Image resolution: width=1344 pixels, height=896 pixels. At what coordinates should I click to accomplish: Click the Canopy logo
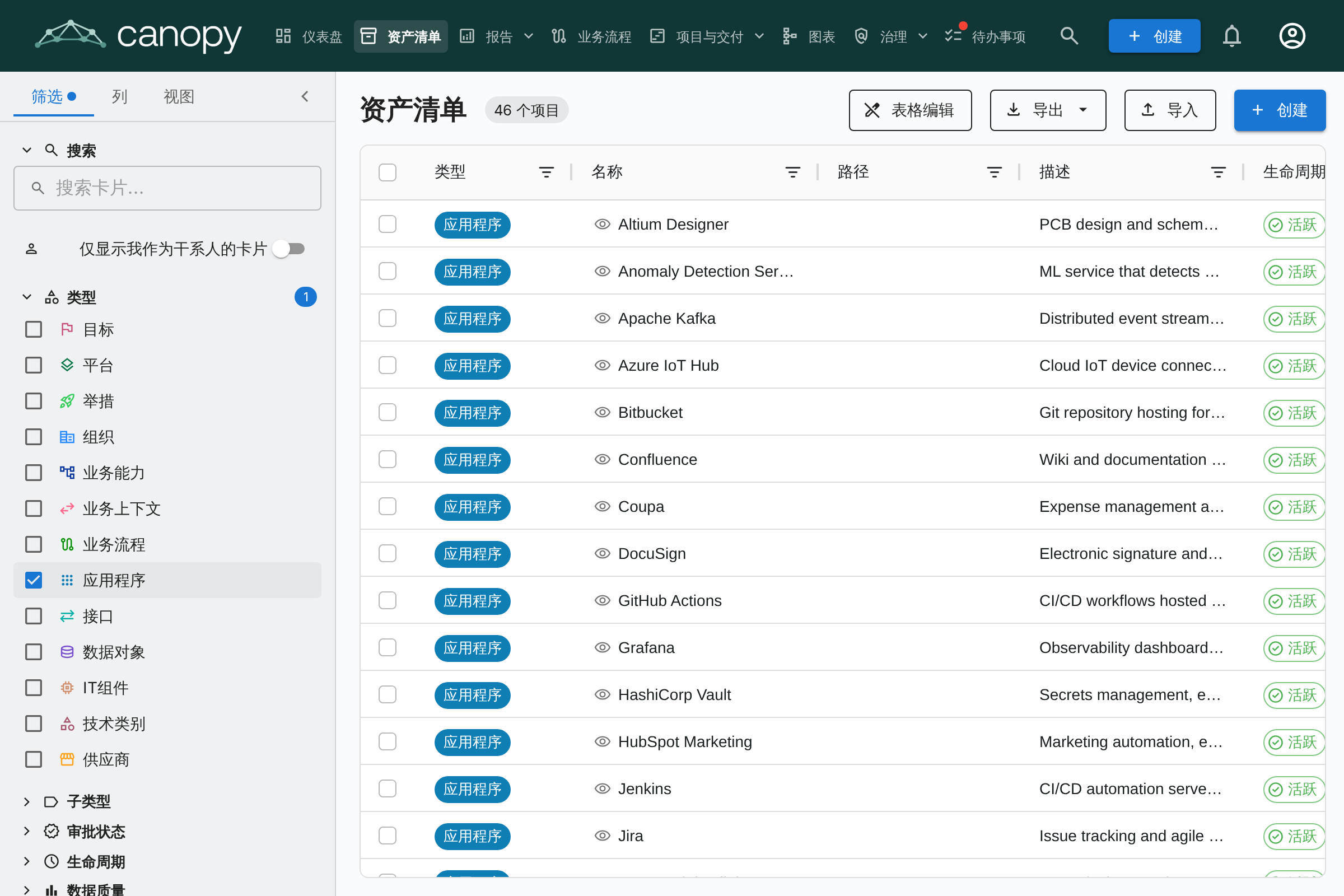(138, 36)
